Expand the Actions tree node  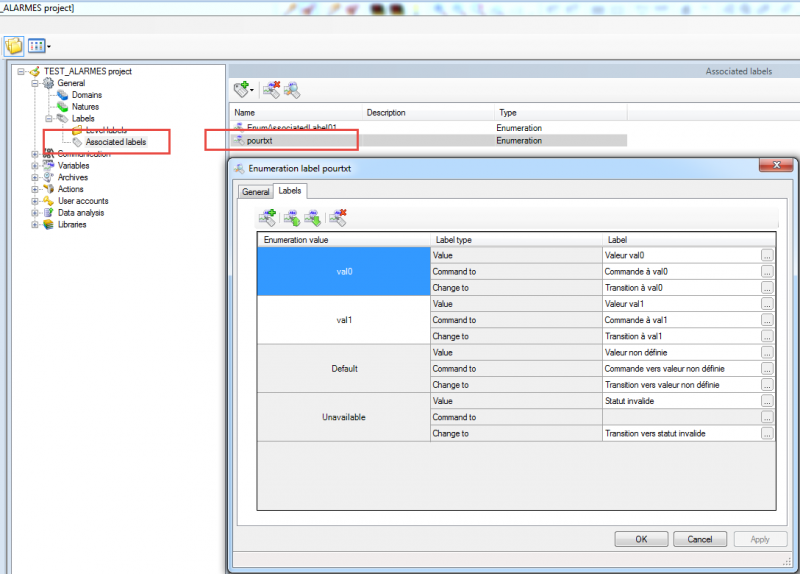(35, 189)
